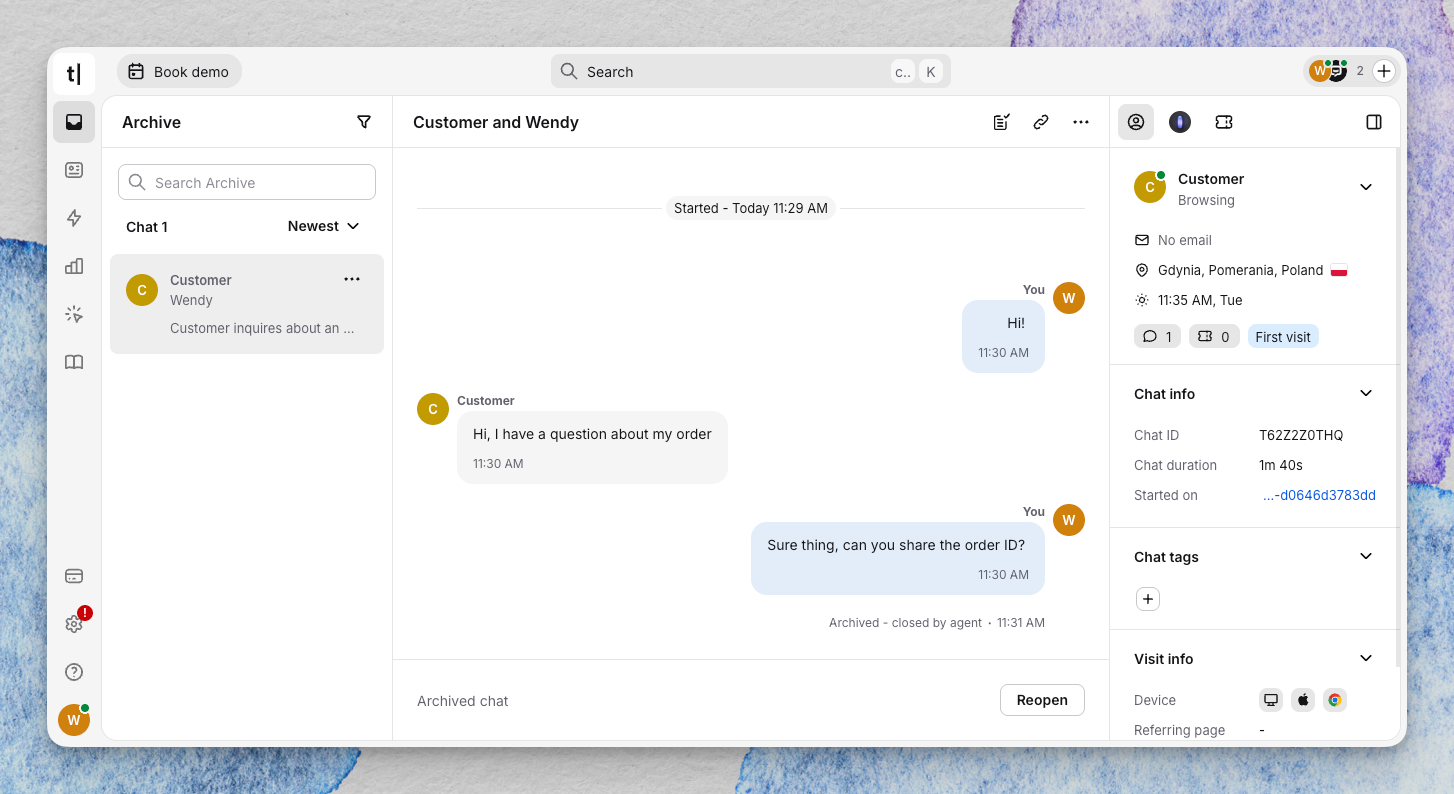This screenshot has width=1454, height=794.
Task: Collapse the Chat tags section
Action: [1366, 556]
